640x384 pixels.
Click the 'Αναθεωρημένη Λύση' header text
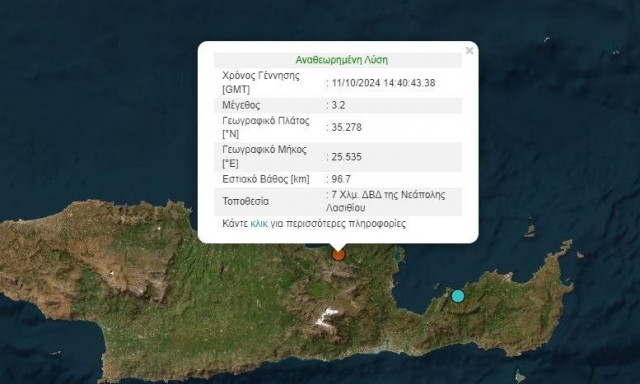pyautogui.click(x=342, y=60)
